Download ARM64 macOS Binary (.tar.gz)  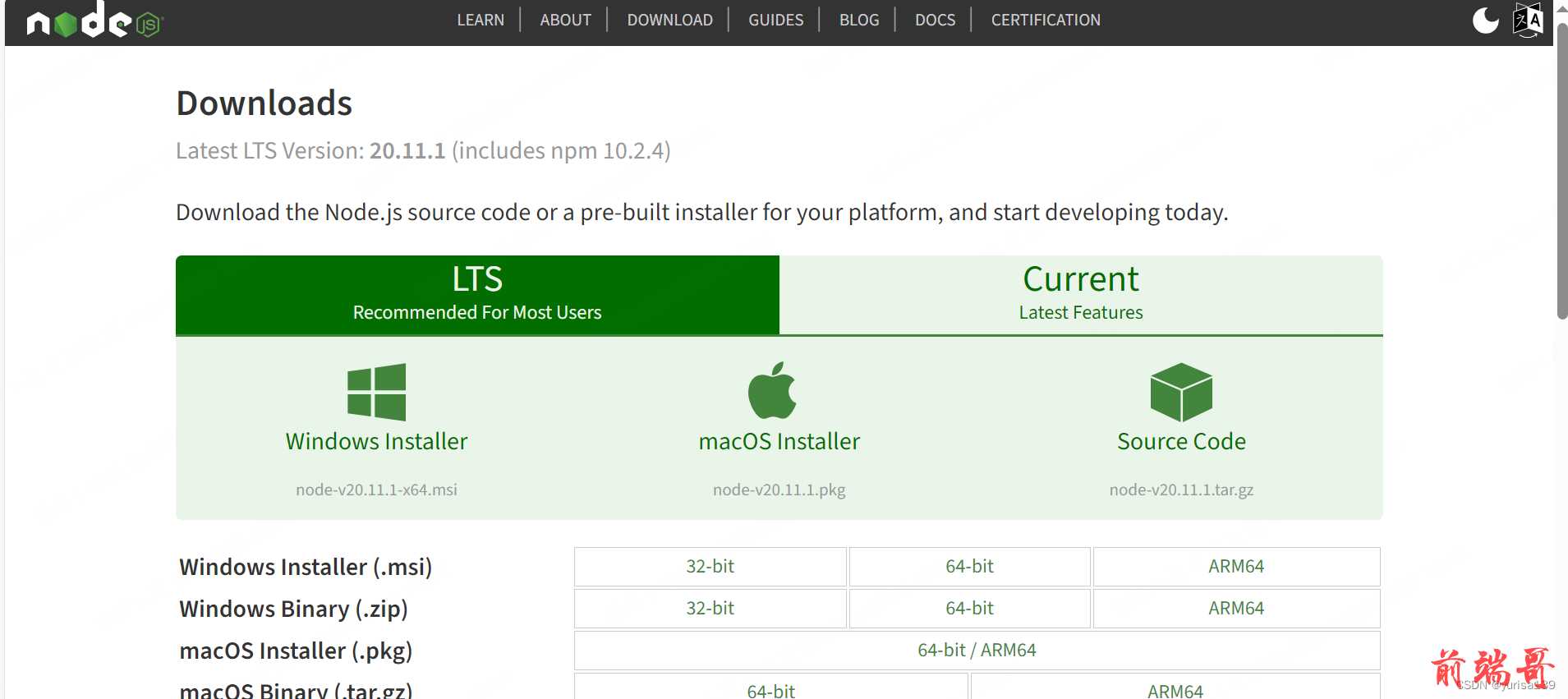click(x=1175, y=688)
